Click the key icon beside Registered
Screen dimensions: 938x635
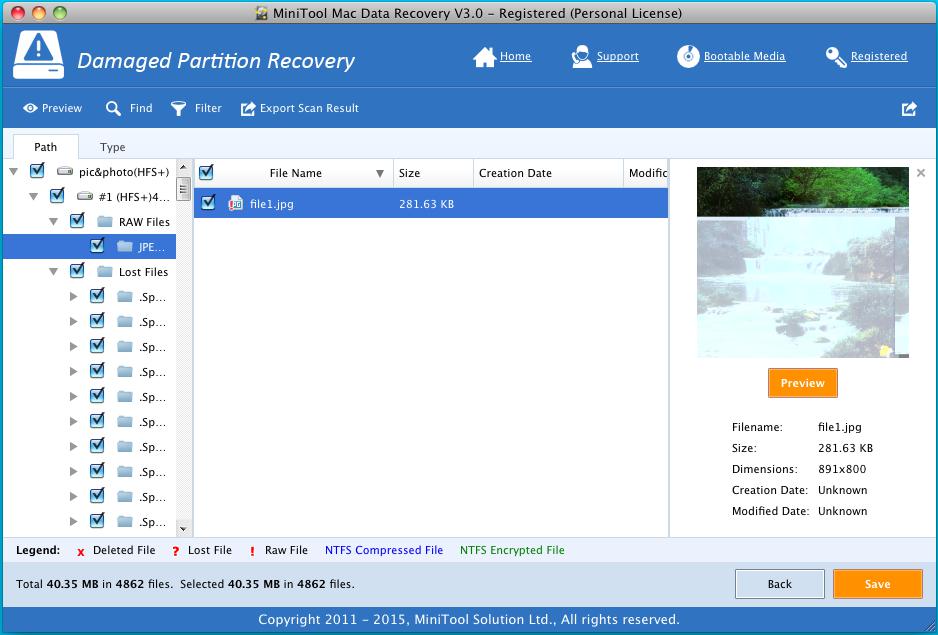pyautogui.click(x=836, y=57)
